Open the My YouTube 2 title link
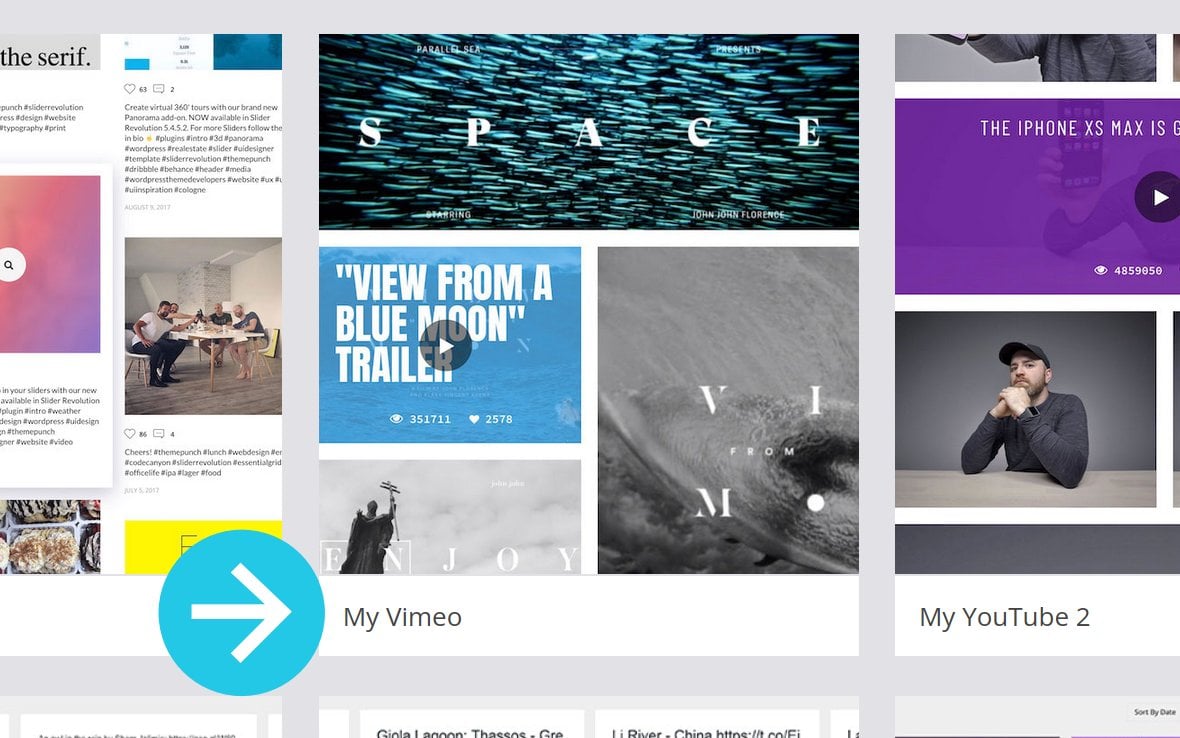1180x738 pixels. 1005,617
